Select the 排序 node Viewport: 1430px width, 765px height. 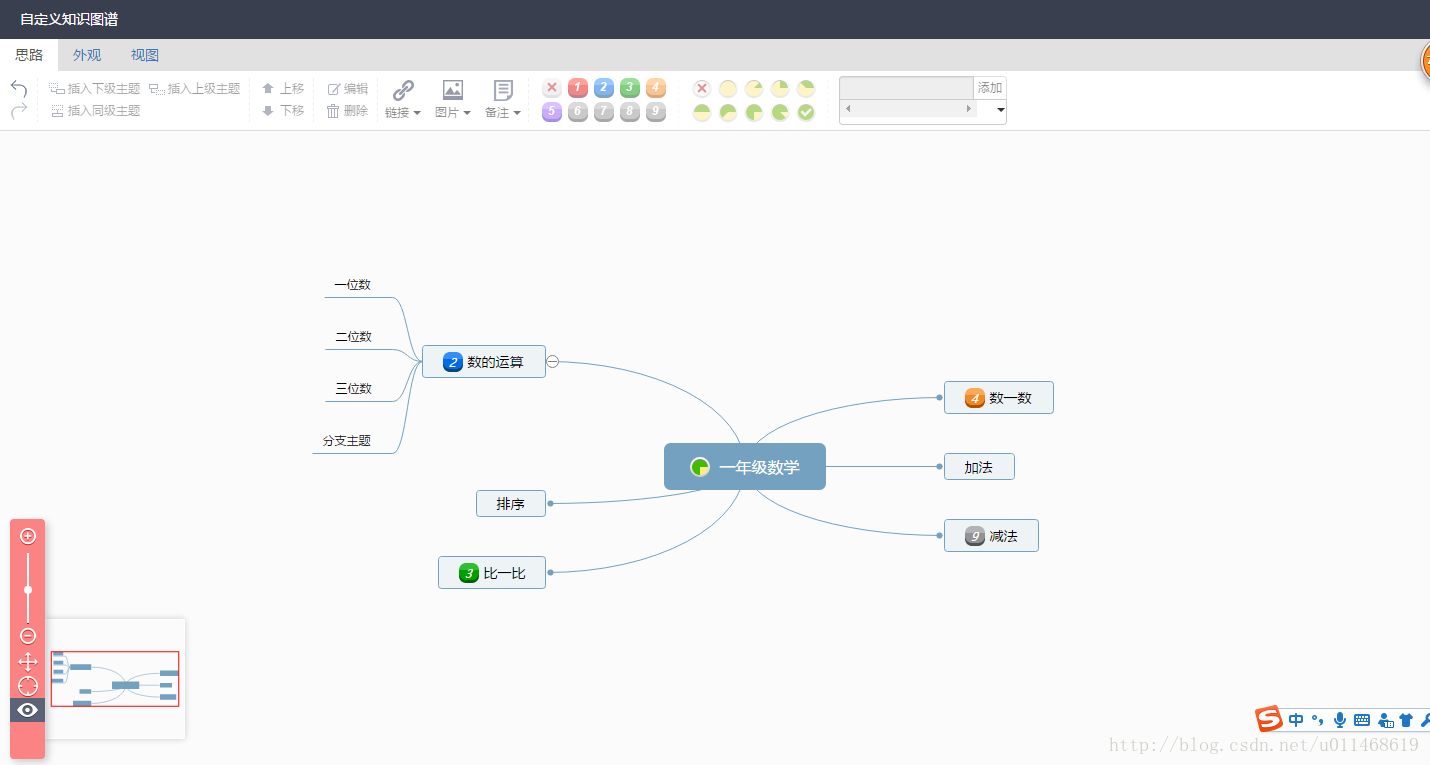(511, 504)
